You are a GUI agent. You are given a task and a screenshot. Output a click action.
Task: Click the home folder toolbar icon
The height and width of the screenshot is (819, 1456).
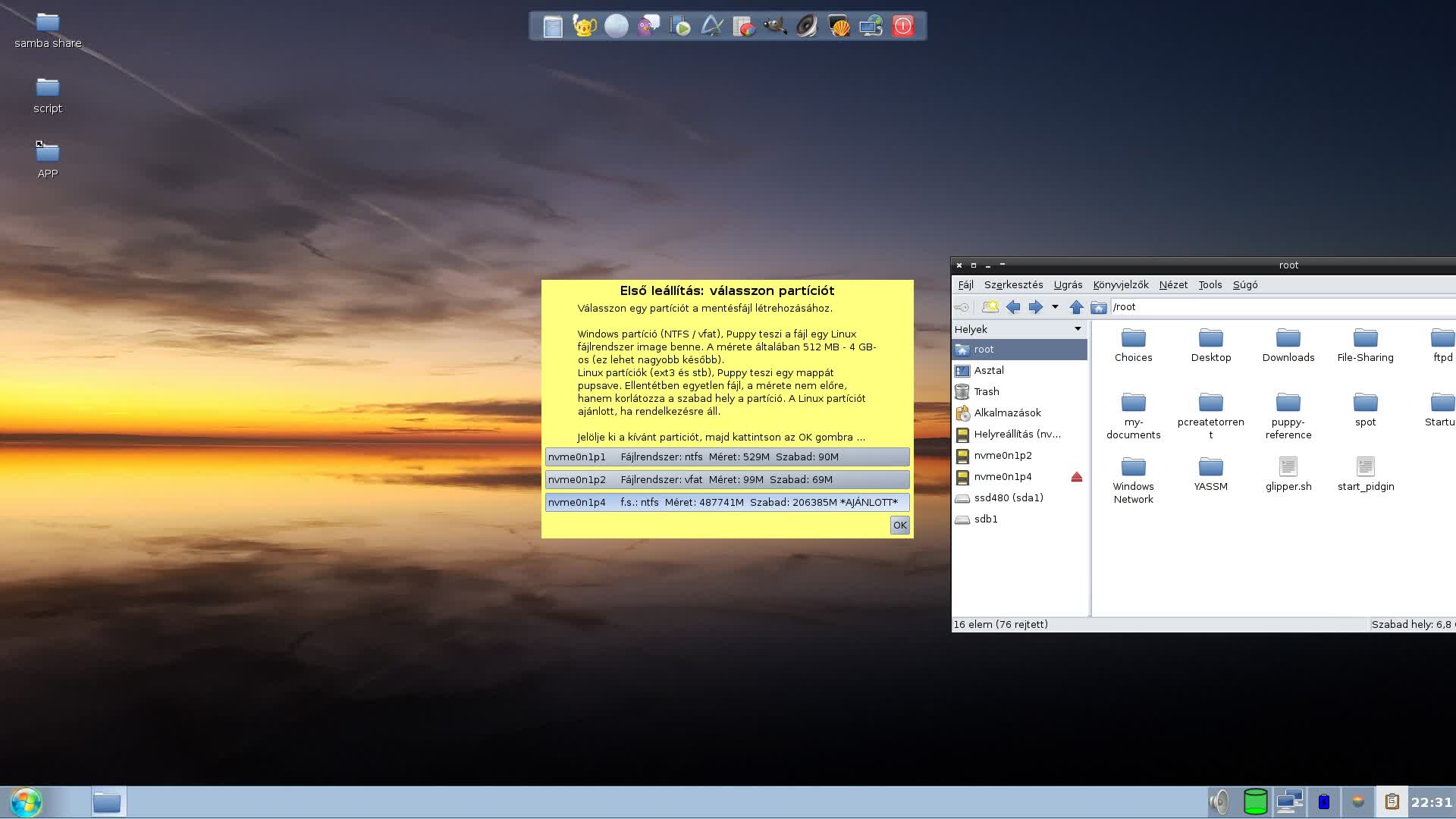click(x=1098, y=307)
